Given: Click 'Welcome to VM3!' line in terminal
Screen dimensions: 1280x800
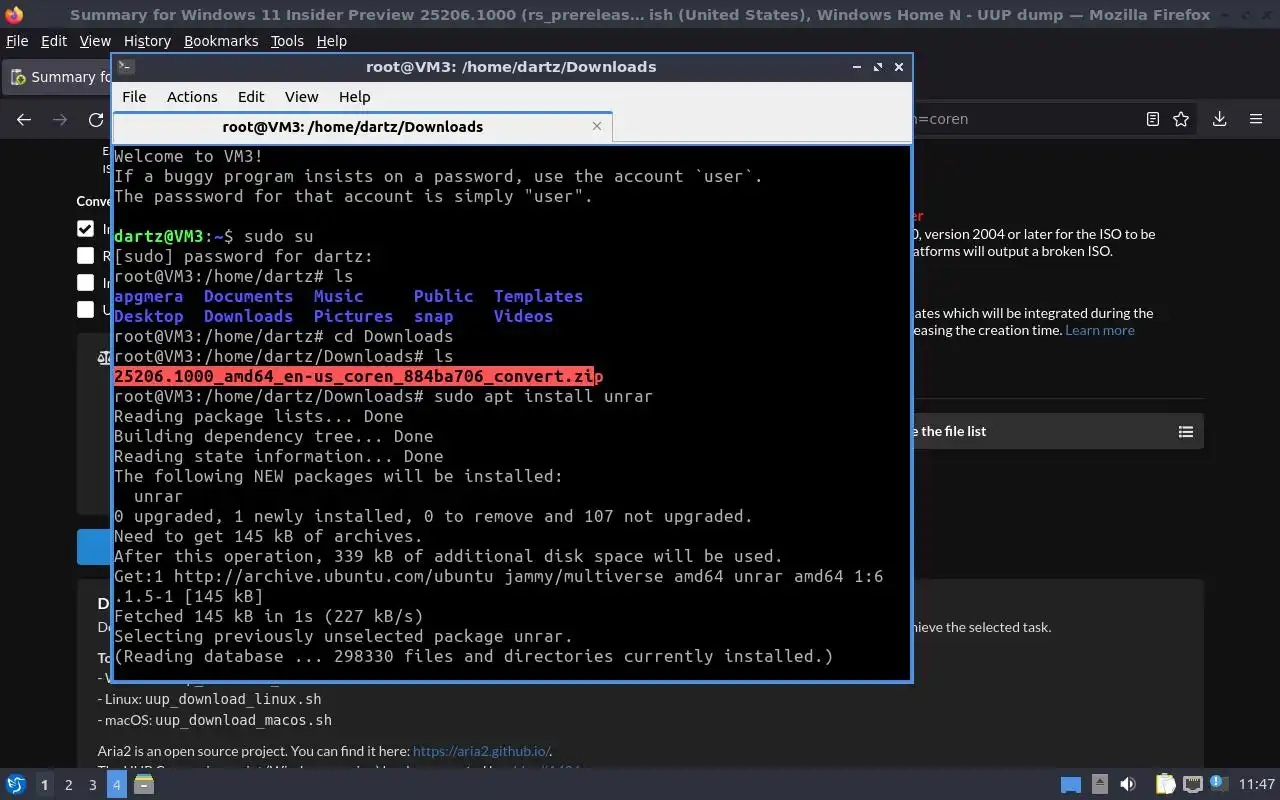Looking at the screenshot, I should (x=189, y=156).
